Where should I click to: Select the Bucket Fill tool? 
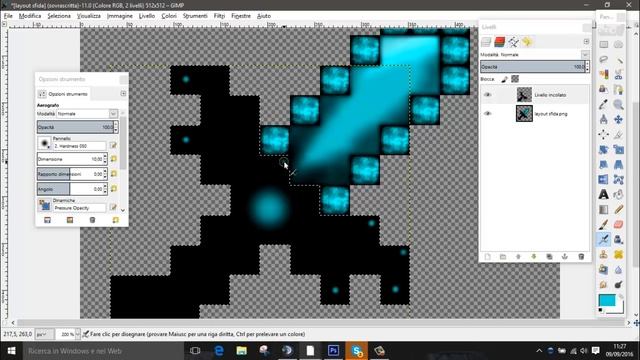pyautogui.click(x=619, y=194)
